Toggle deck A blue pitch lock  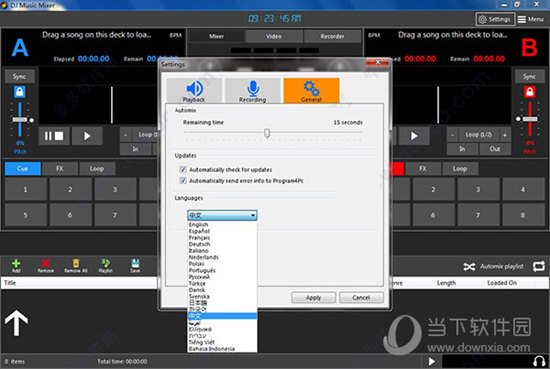point(20,92)
